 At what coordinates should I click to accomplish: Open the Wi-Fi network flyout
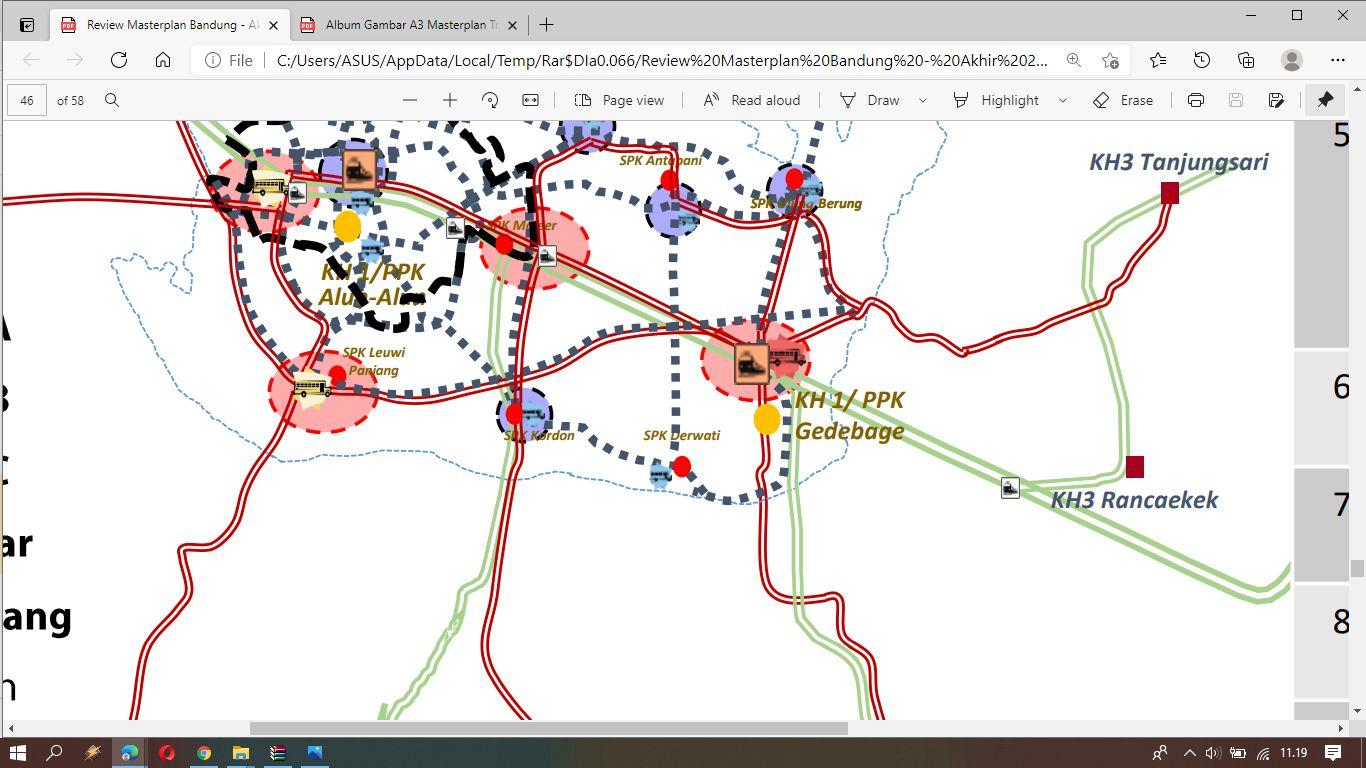click(1262, 753)
